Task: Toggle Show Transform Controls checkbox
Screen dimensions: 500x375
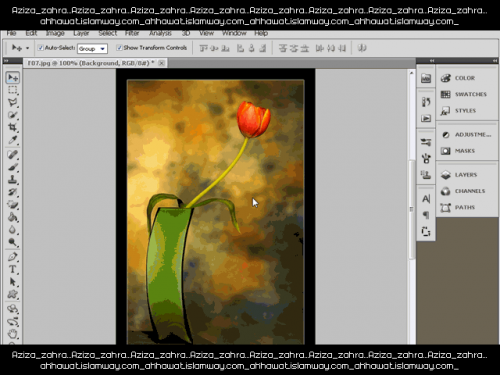Action: tap(119, 48)
